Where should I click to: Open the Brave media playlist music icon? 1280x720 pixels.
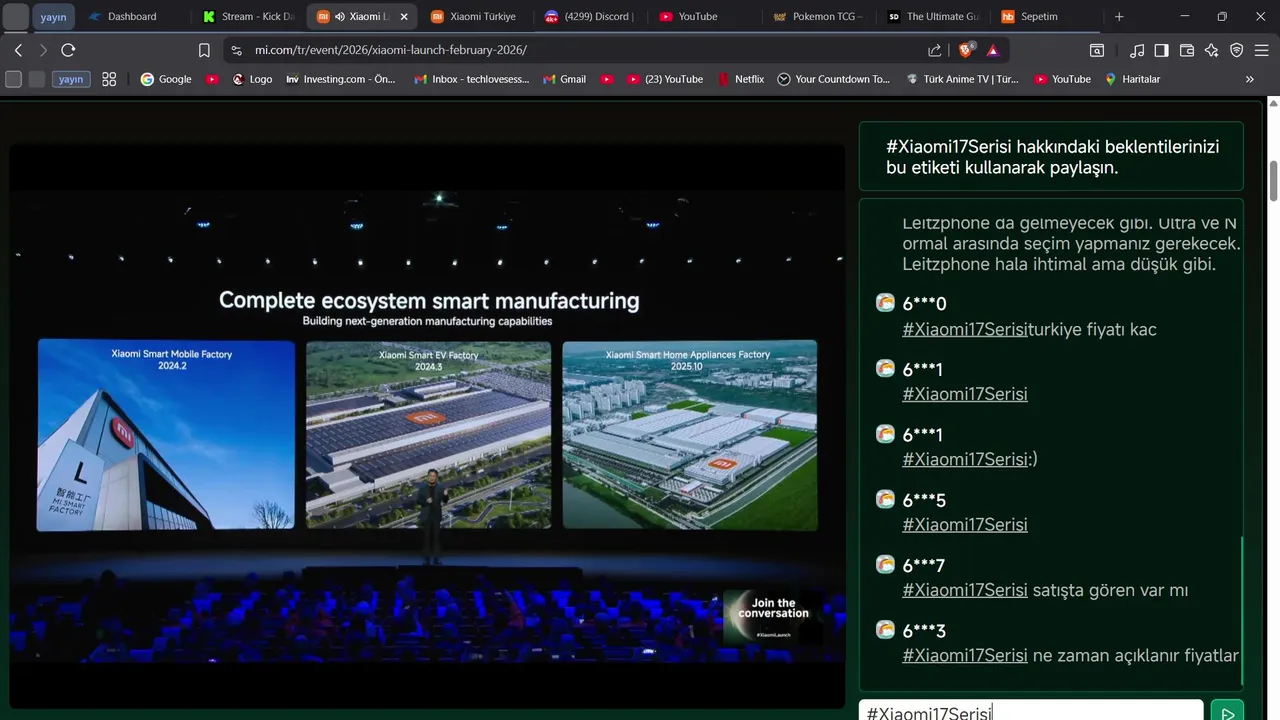(1137, 50)
